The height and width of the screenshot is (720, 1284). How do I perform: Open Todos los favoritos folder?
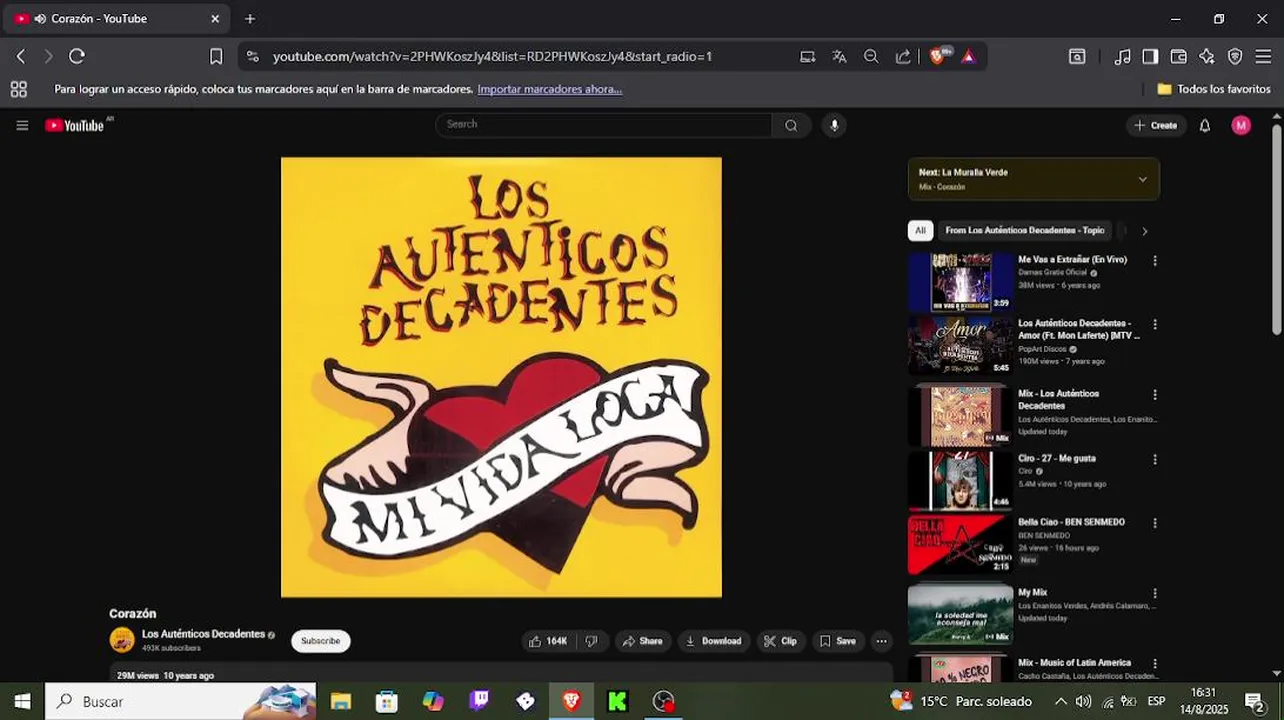[x=1213, y=89]
